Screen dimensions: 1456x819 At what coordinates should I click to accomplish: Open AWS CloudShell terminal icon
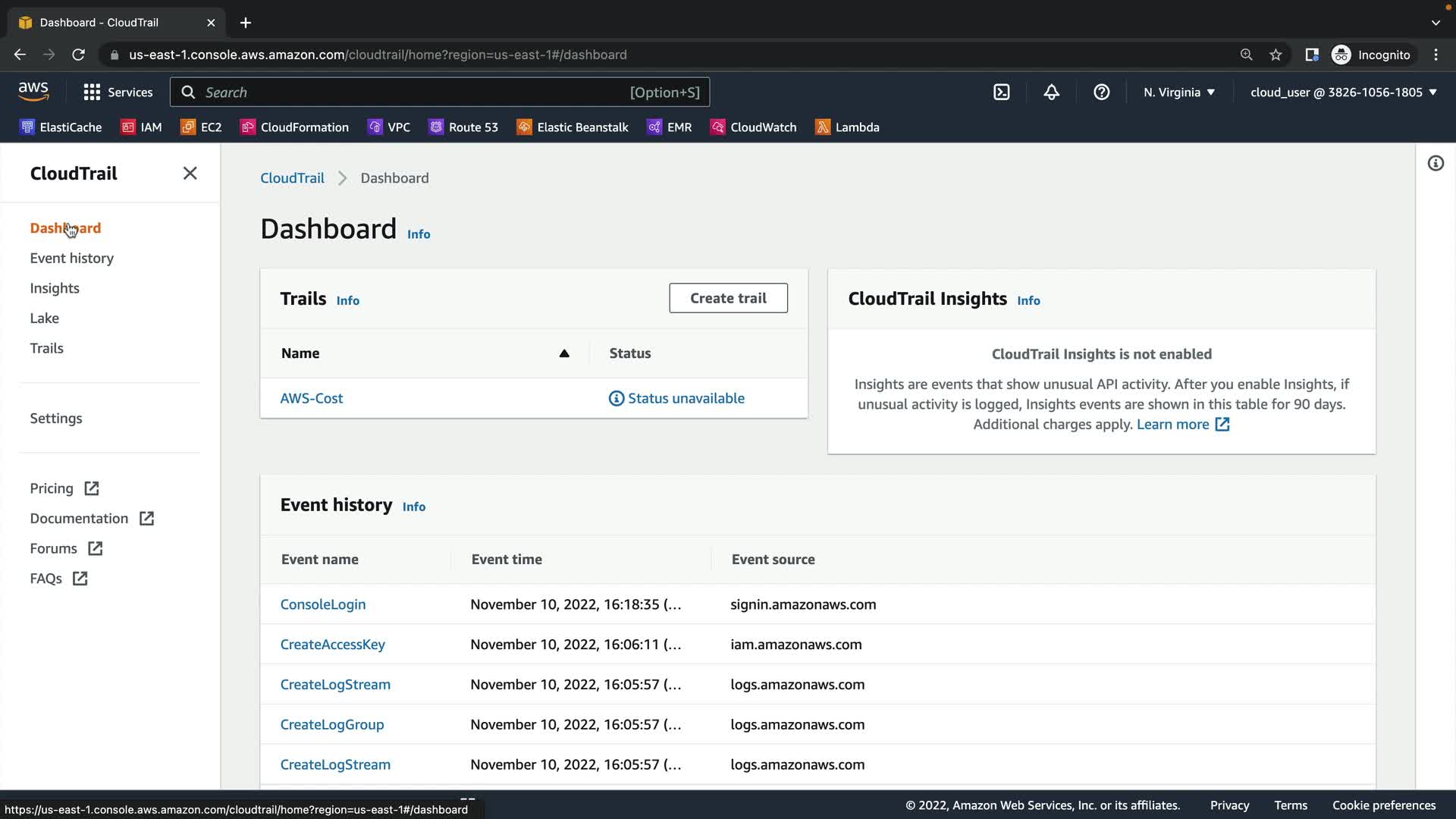1001,93
